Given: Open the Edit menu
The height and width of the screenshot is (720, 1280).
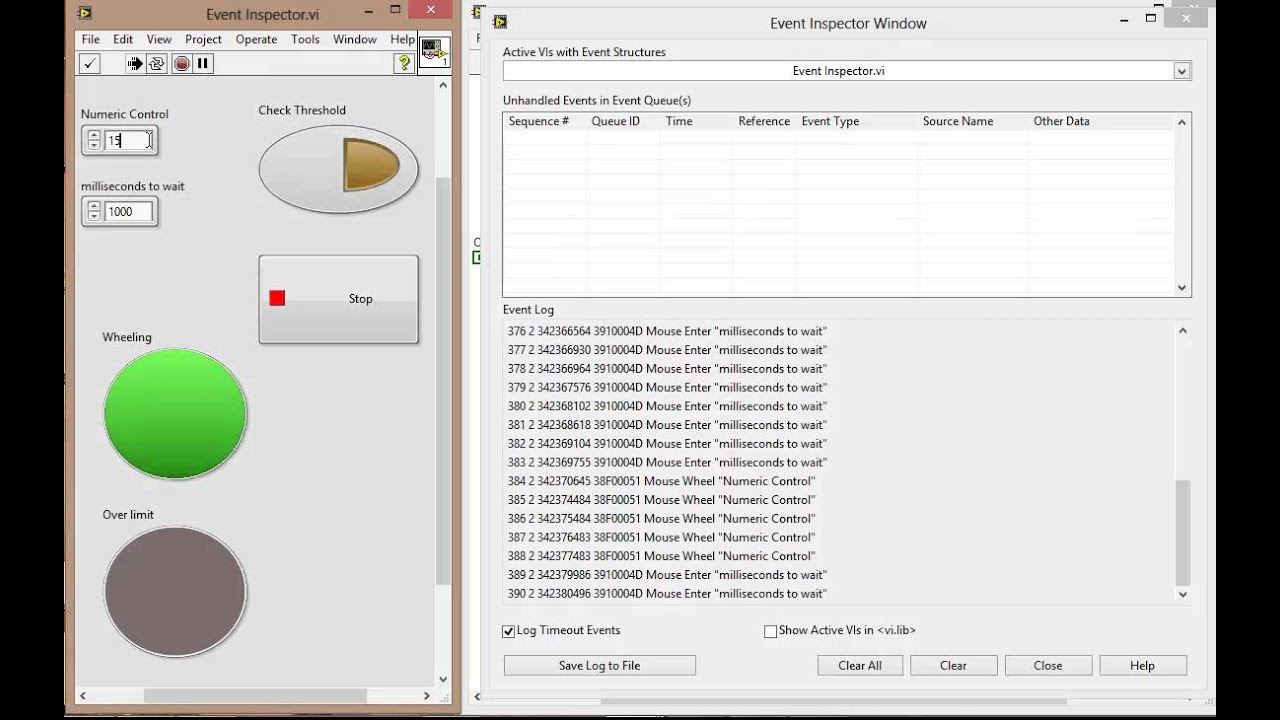Looking at the screenshot, I should point(123,39).
